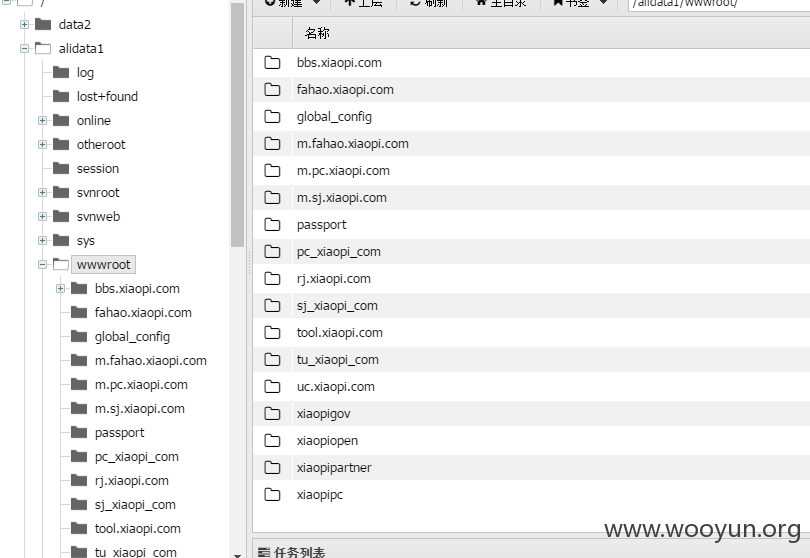Click the alidata1 open-folder icon in the tree
Image resolution: width=810 pixels, height=558 pixels.
(43, 49)
